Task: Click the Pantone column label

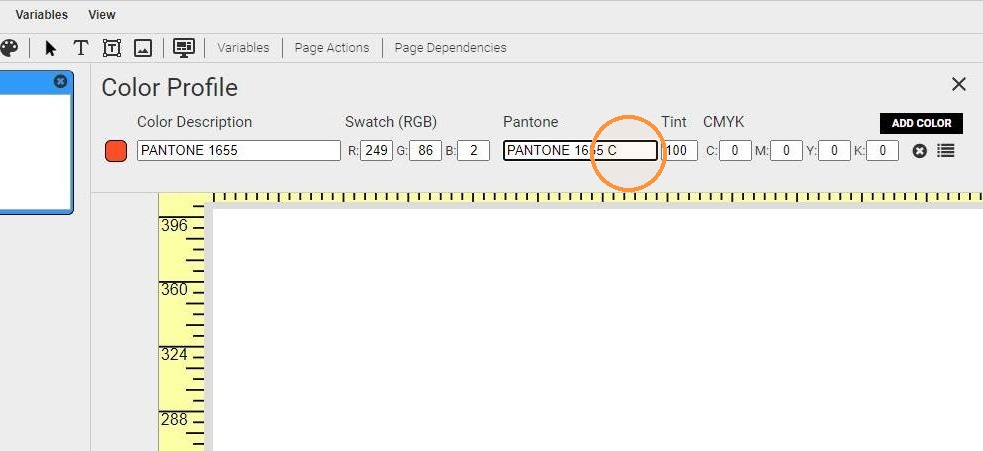Action: click(530, 122)
